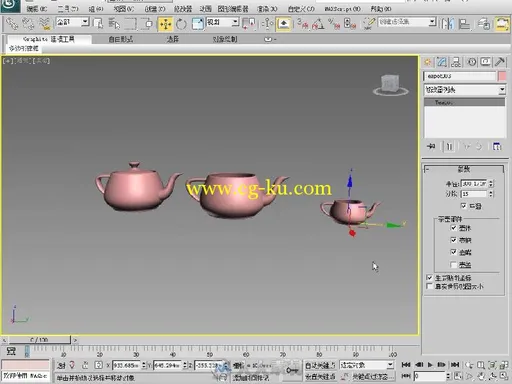The width and height of the screenshot is (512, 384).
Task: Activate the Select and Move tool
Action: click(165, 24)
